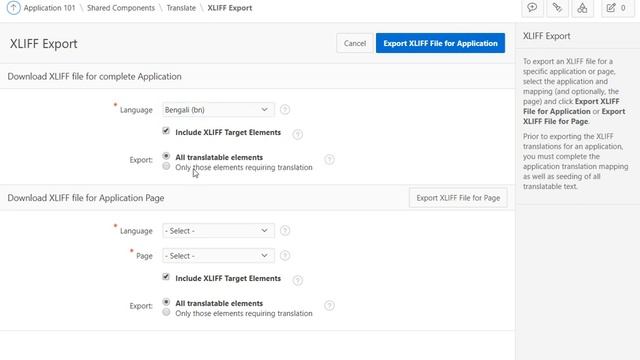Click the Page field label
This screenshot has width=640, height=360.
[x=144, y=256]
